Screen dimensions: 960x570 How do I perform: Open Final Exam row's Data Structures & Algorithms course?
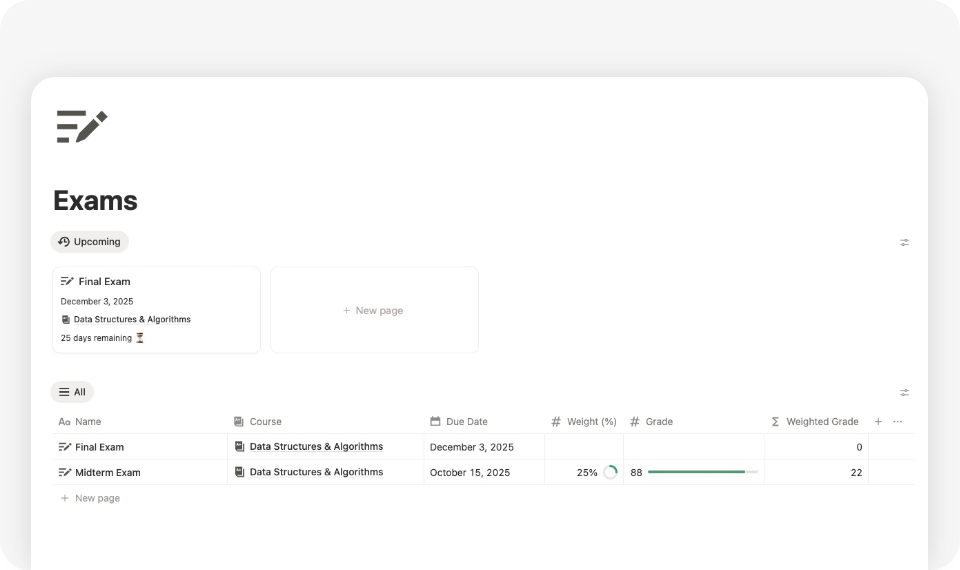pyautogui.click(x=316, y=447)
